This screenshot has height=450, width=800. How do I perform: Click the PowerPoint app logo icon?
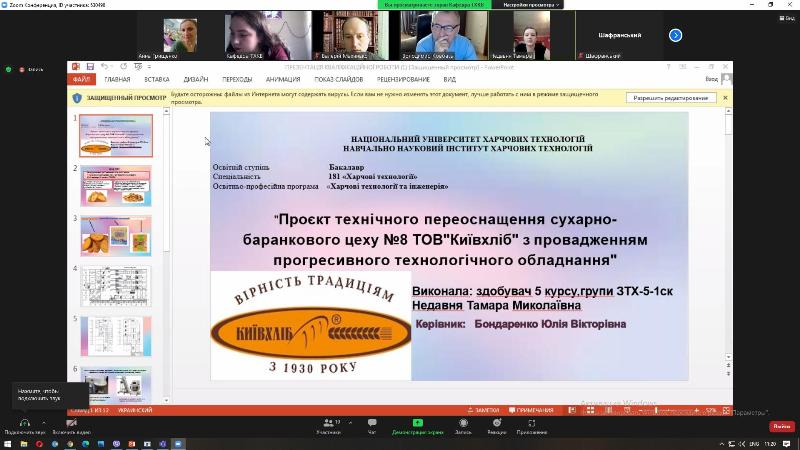point(76,67)
